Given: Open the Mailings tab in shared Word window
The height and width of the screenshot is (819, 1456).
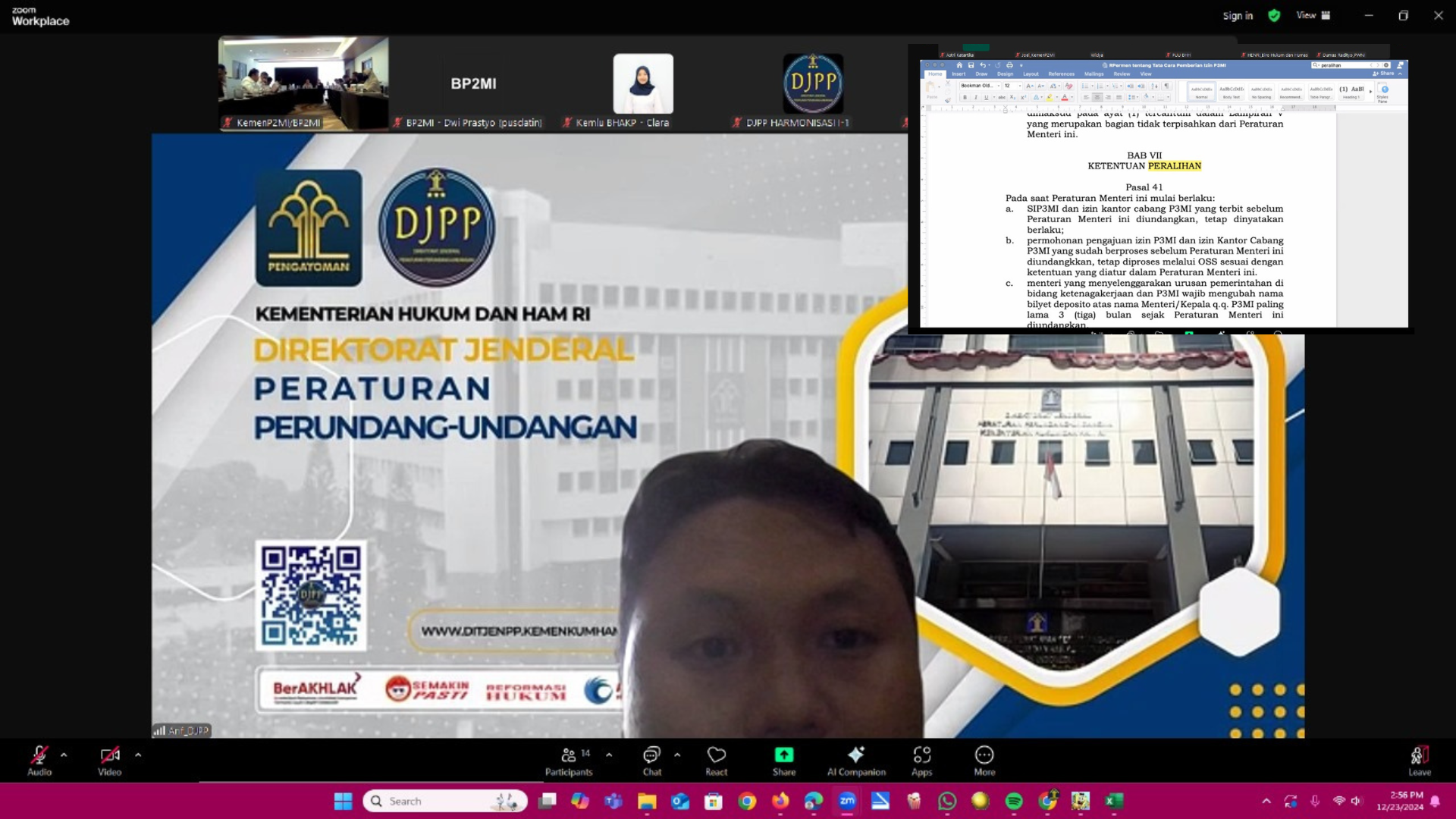Looking at the screenshot, I should click(x=1094, y=74).
